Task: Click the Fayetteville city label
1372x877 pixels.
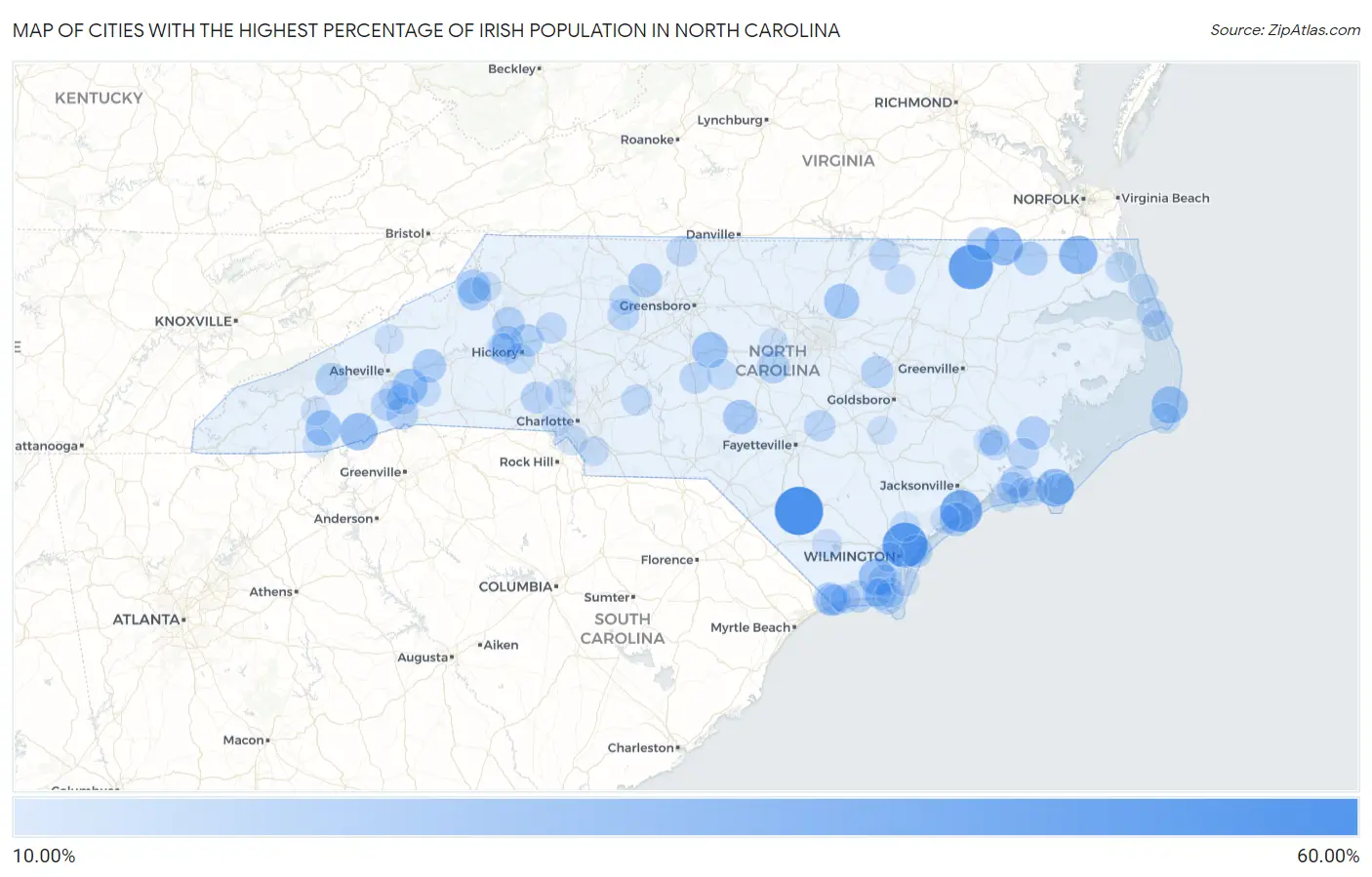Action: (x=757, y=445)
